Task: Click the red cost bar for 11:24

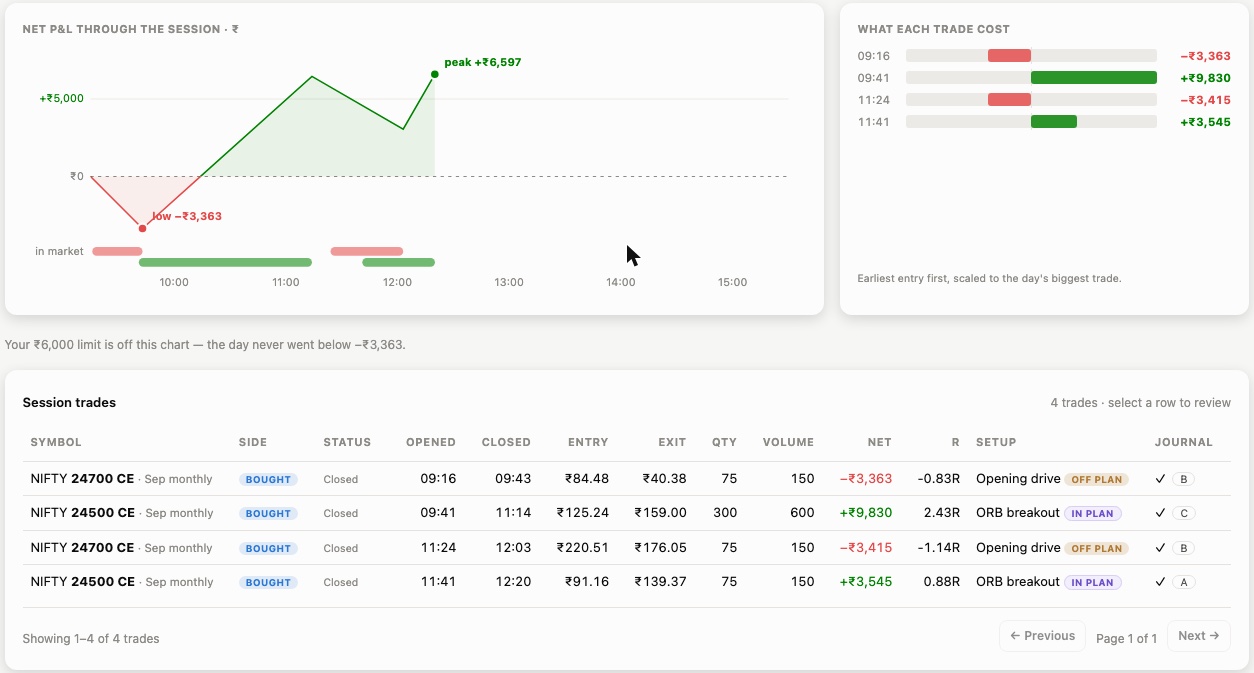Action: click(x=1009, y=100)
